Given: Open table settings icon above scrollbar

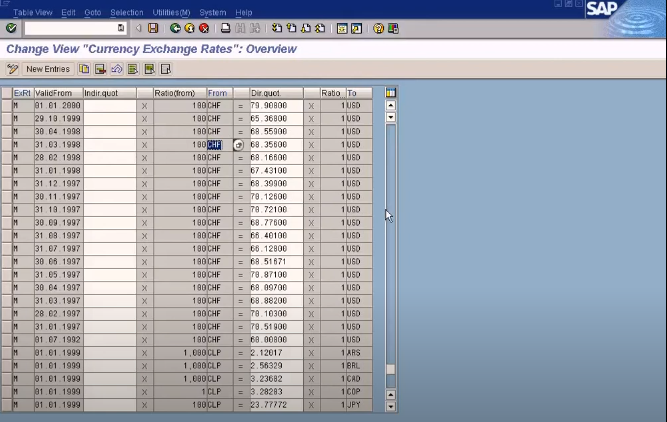Looking at the screenshot, I should (x=391, y=92).
